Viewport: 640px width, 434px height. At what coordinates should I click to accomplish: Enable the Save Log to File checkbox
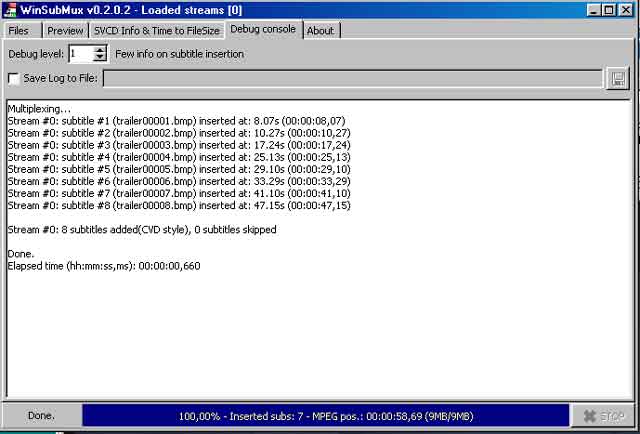pos(14,78)
